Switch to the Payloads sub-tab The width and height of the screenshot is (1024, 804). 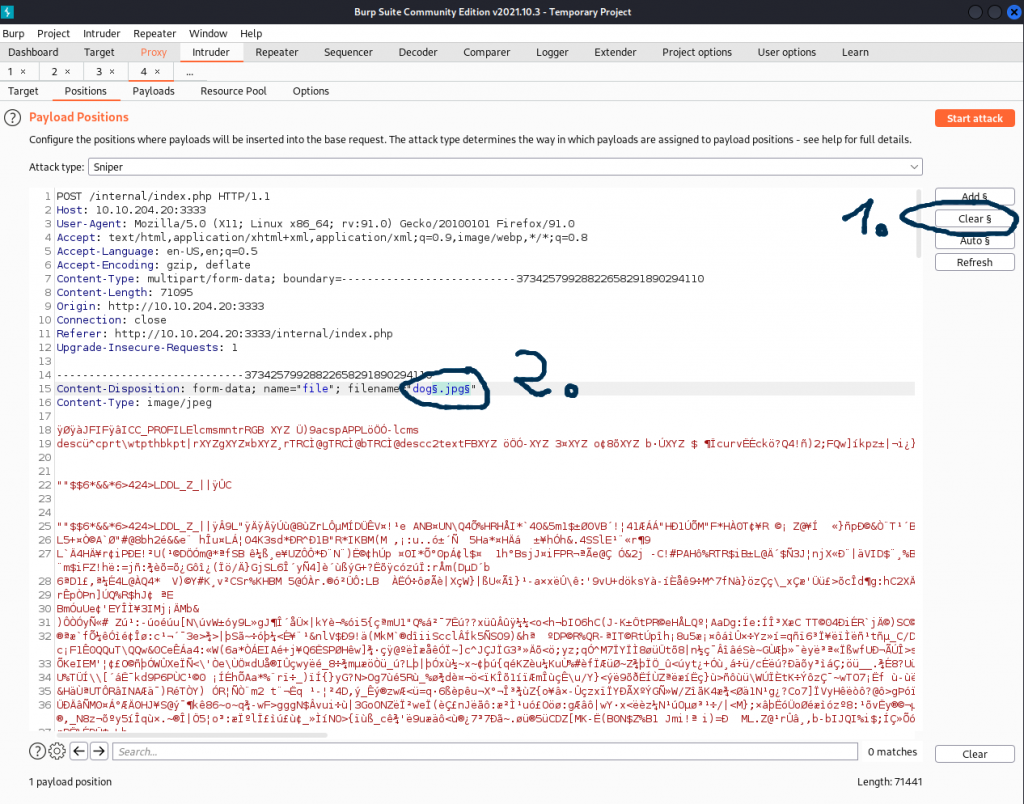click(x=153, y=91)
